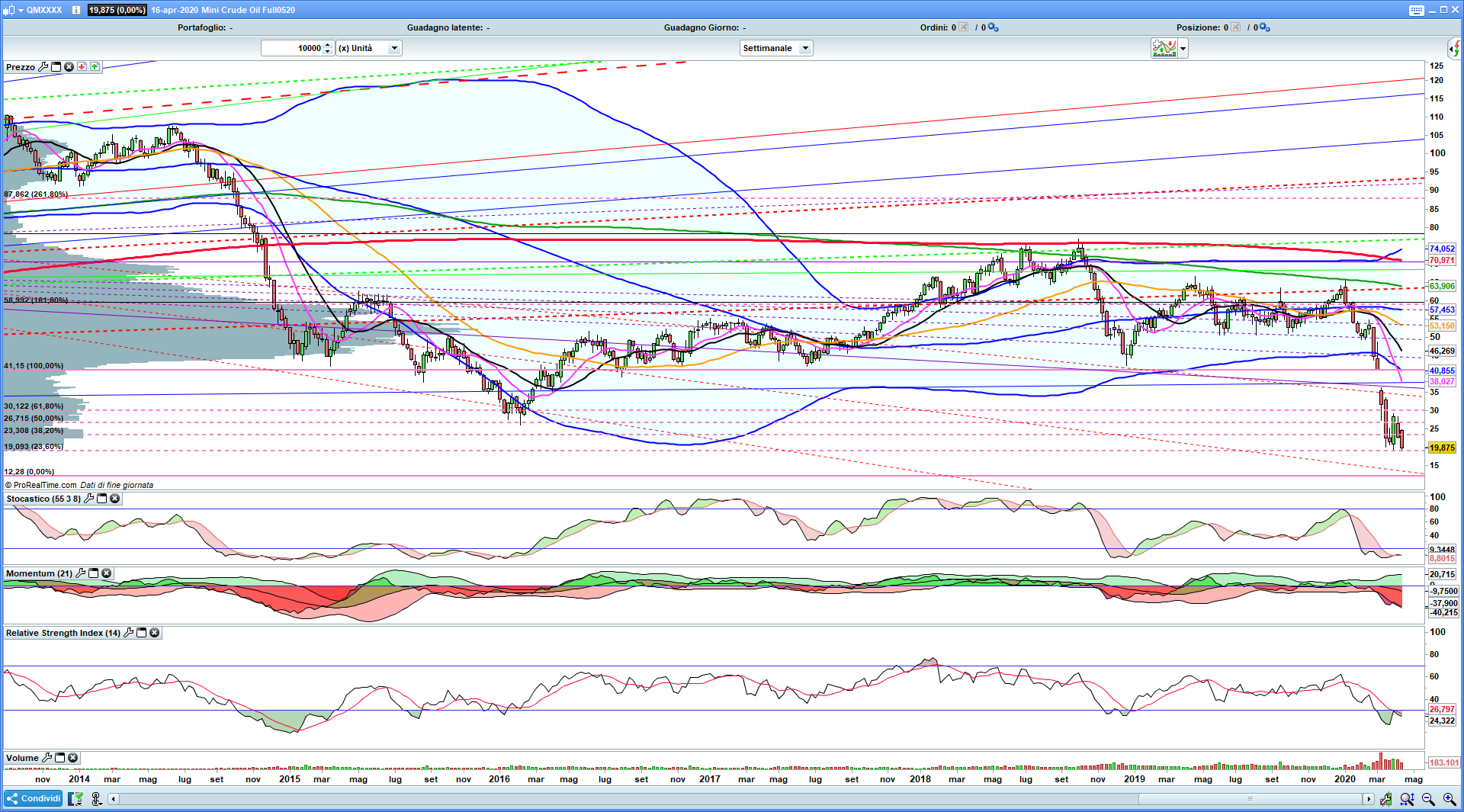Open Relative Strength Index settings wrench
The width and height of the screenshot is (1464, 812).
click(128, 633)
